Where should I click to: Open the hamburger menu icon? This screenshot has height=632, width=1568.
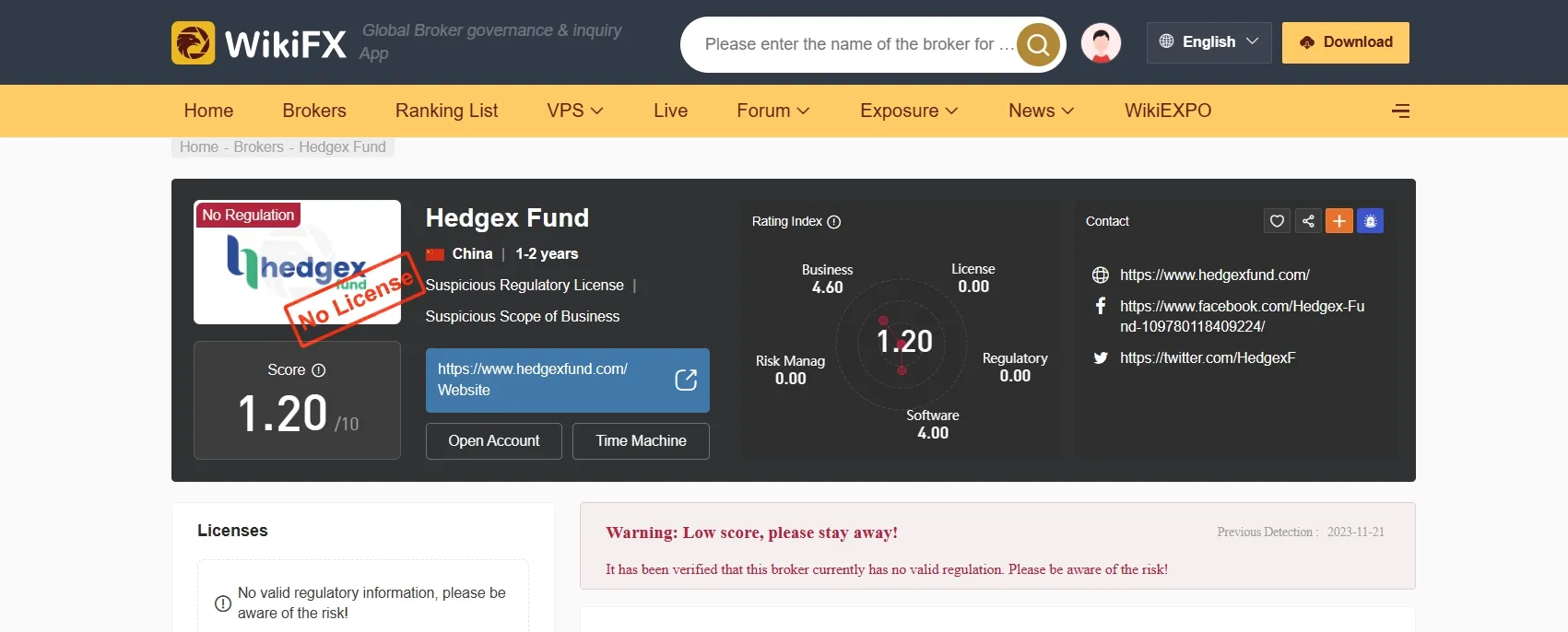pos(1400,111)
